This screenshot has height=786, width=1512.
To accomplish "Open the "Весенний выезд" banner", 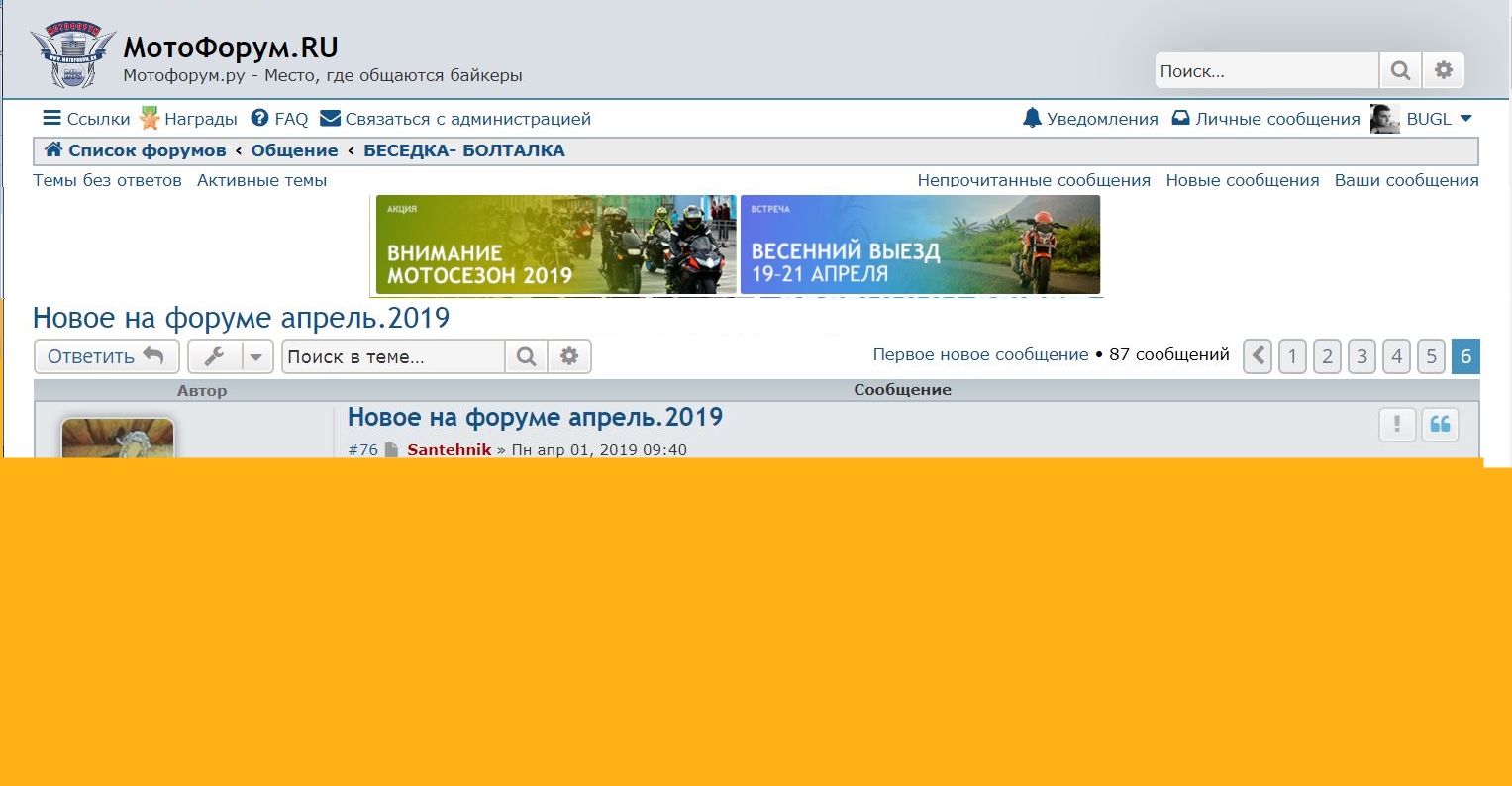I will coord(920,245).
